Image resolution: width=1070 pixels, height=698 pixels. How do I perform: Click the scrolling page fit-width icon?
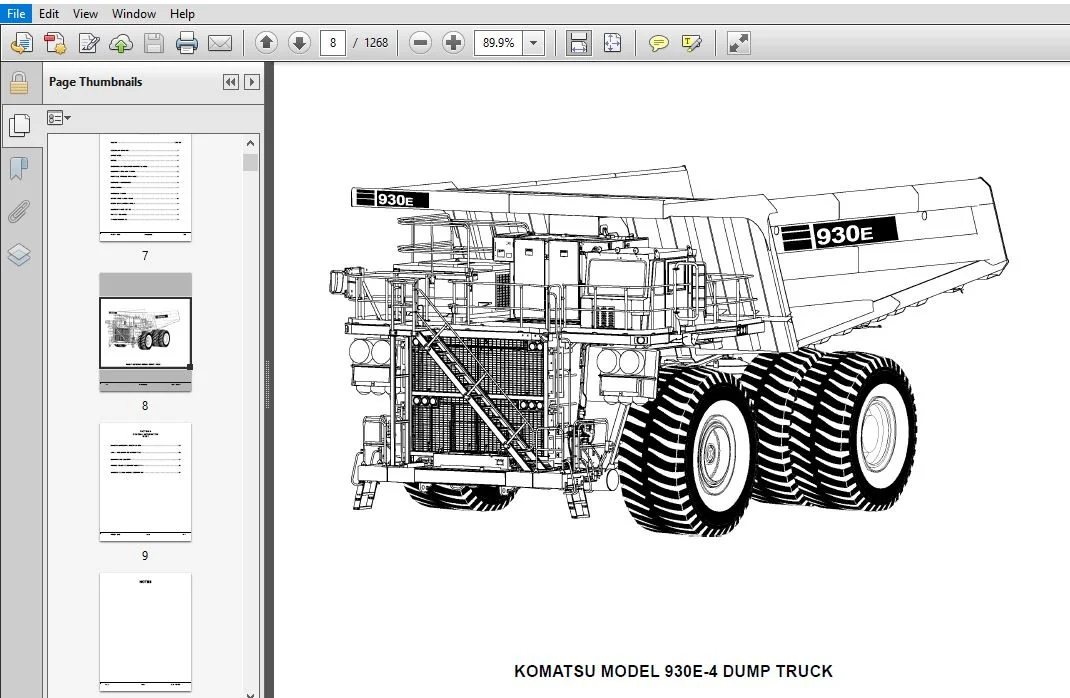[579, 43]
